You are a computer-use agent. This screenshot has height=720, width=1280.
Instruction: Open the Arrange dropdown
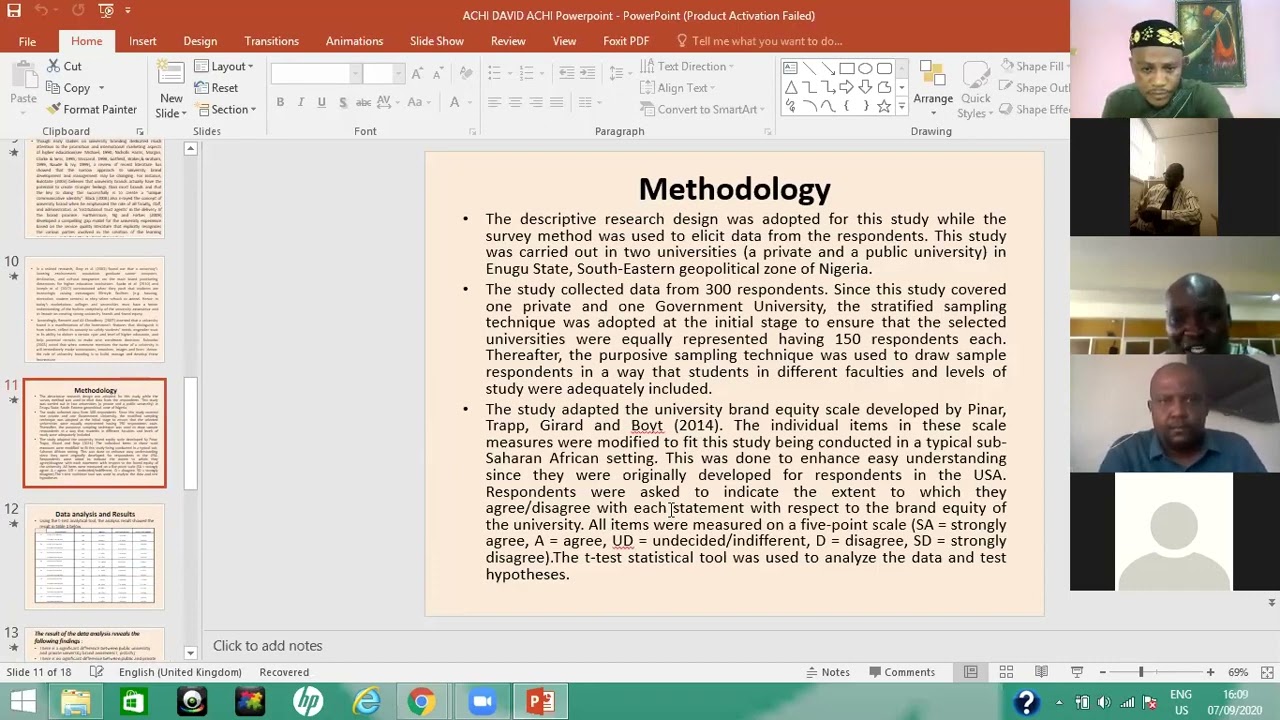click(x=933, y=90)
